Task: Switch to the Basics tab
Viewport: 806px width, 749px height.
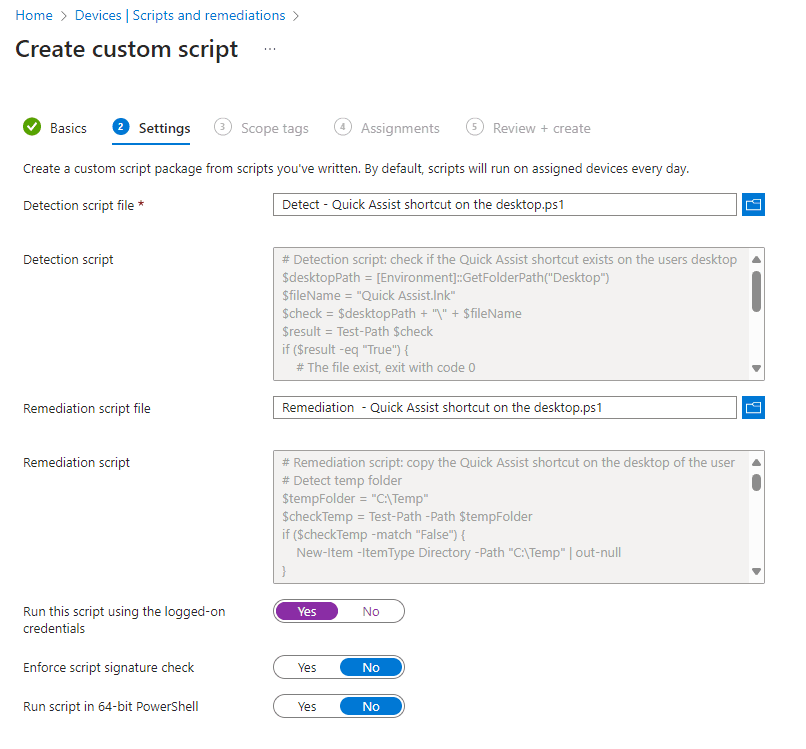Action: point(68,128)
